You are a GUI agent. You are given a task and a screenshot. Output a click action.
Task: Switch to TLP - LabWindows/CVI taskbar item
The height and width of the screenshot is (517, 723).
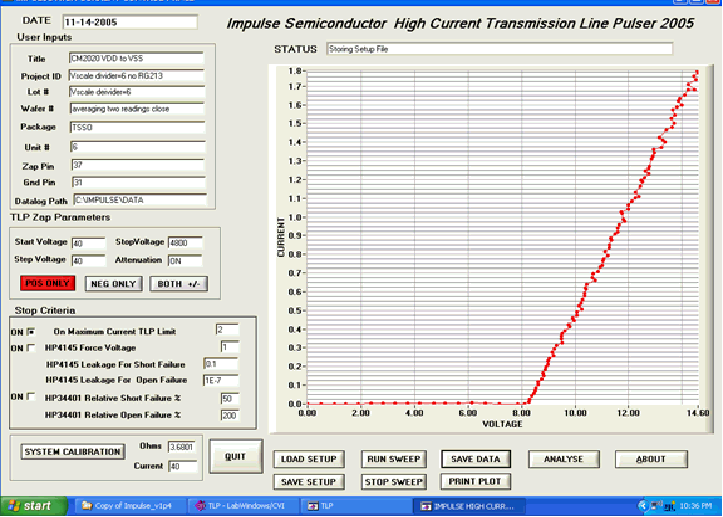(243, 506)
